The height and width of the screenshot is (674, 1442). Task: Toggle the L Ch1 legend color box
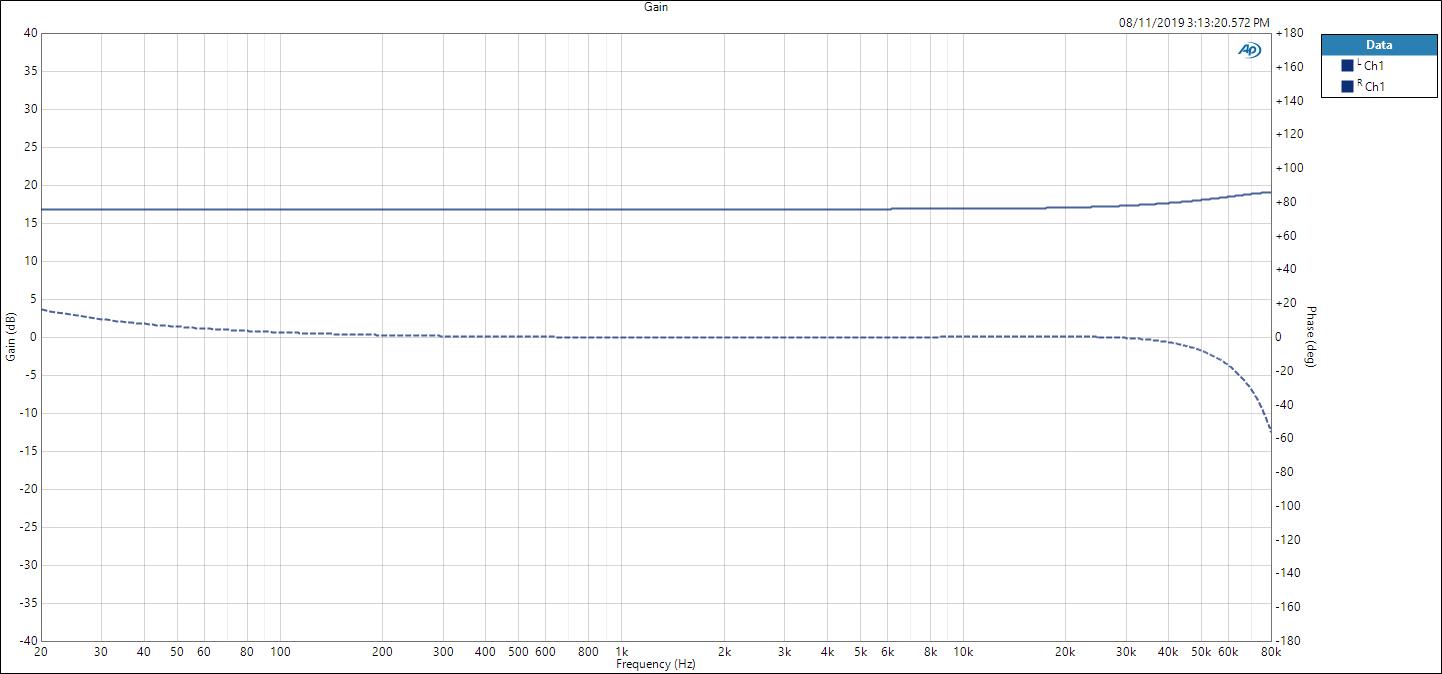pyautogui.click(x=1347, y=66)
